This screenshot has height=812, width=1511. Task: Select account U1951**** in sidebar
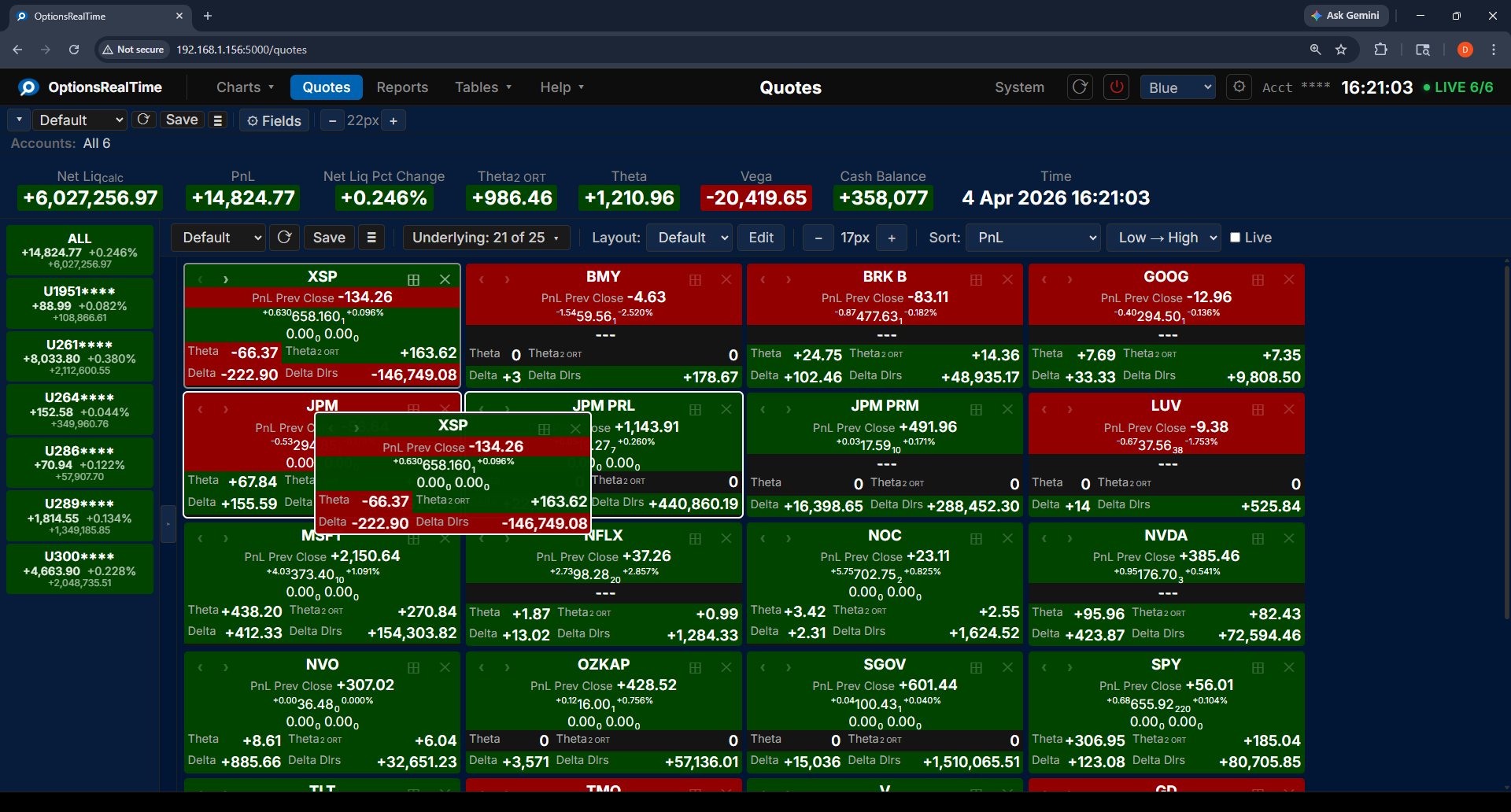79,304
